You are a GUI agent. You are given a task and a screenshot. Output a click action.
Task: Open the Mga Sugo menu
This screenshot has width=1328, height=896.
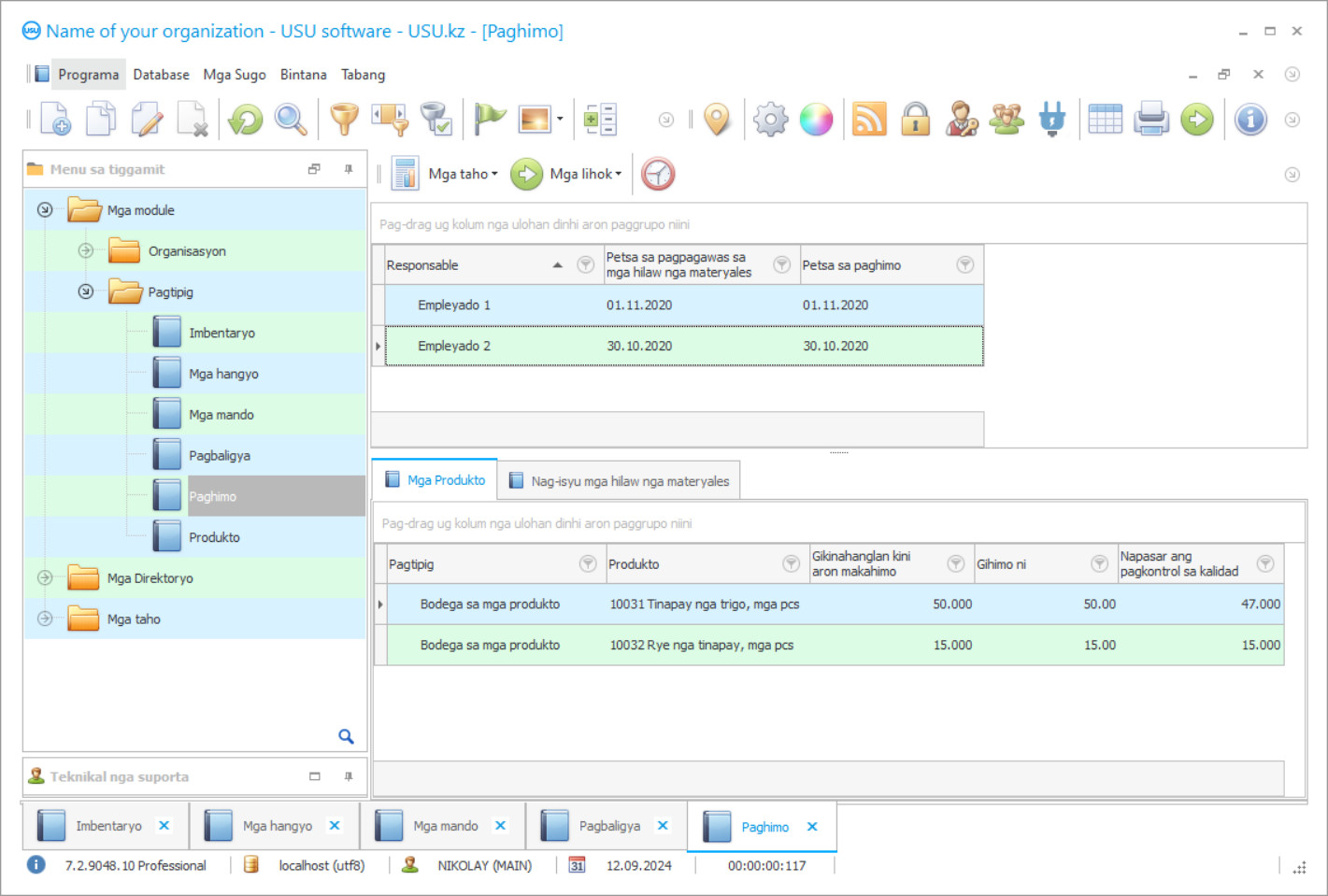click(x=235, y=75)
